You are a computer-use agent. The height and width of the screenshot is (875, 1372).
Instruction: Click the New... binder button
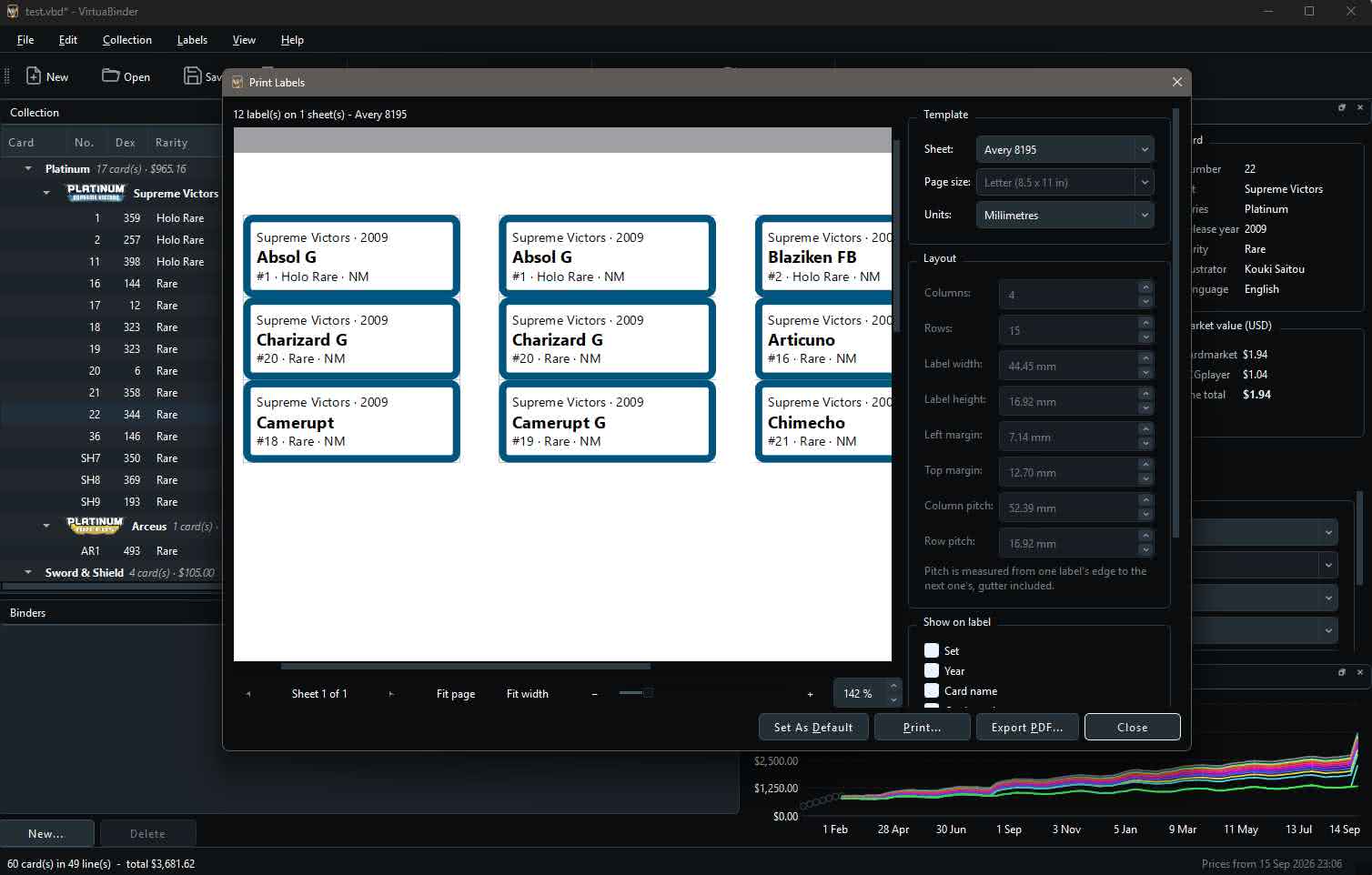click(x=46, y=833)
